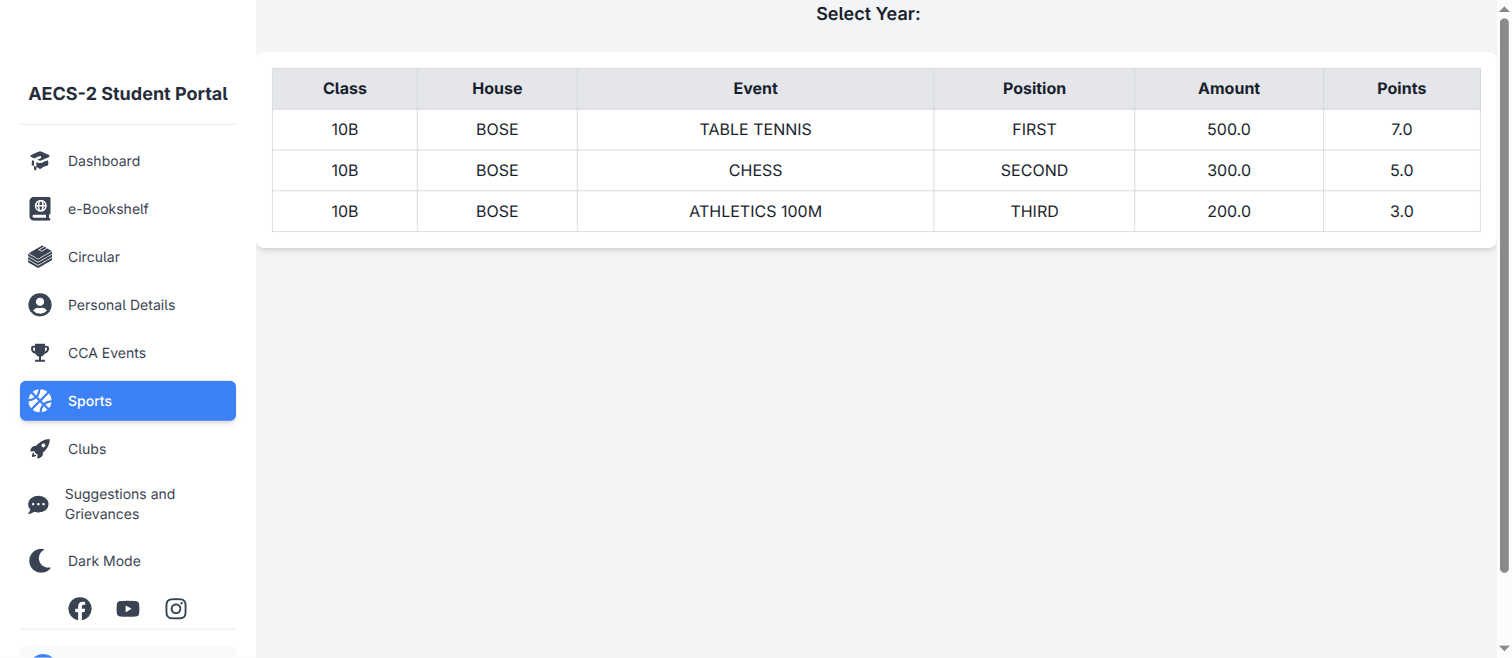Switch to the Sports section

point(90,400)
